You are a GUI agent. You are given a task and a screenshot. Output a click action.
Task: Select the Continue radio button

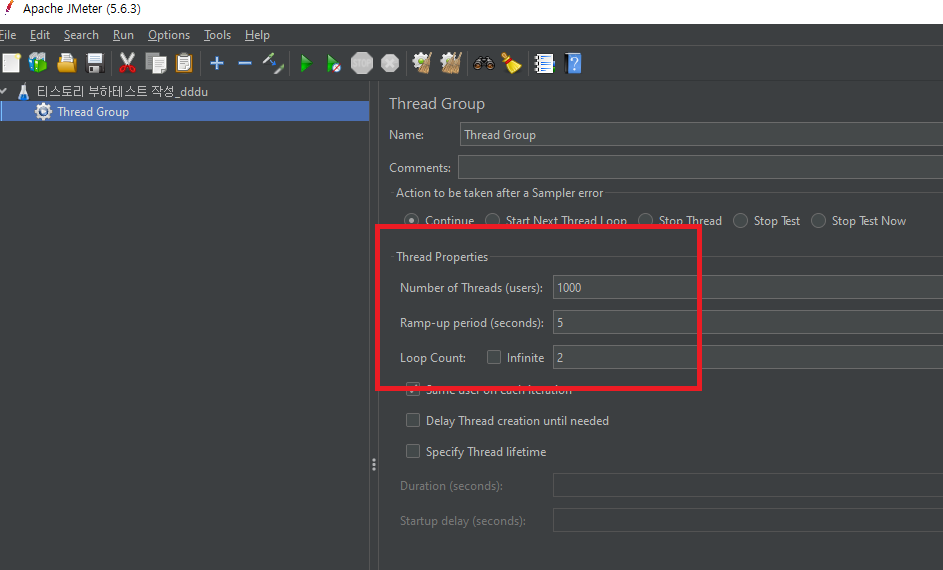click(x=411, y=221)
